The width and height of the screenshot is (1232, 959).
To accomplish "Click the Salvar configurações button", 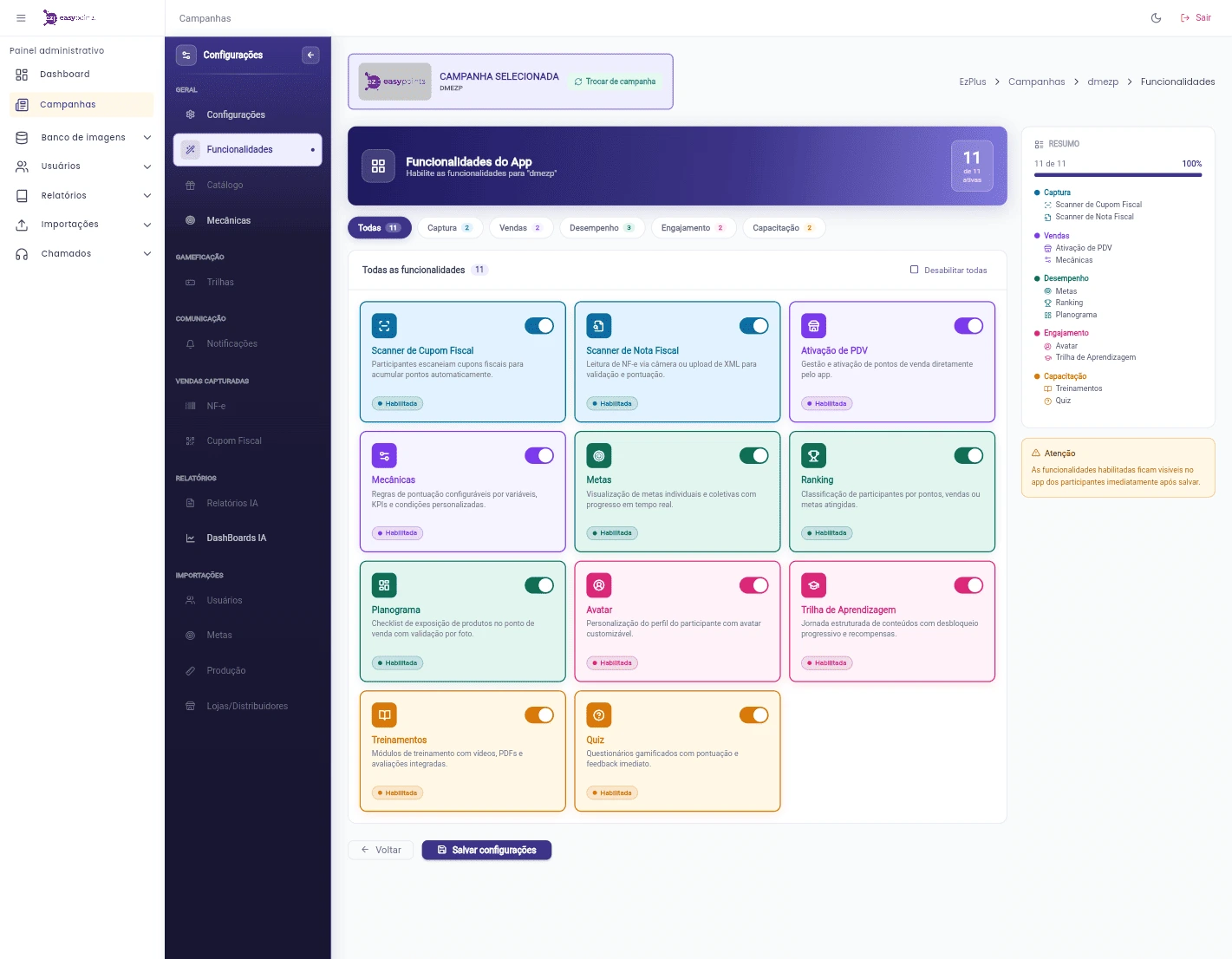I will coord(486,850).
